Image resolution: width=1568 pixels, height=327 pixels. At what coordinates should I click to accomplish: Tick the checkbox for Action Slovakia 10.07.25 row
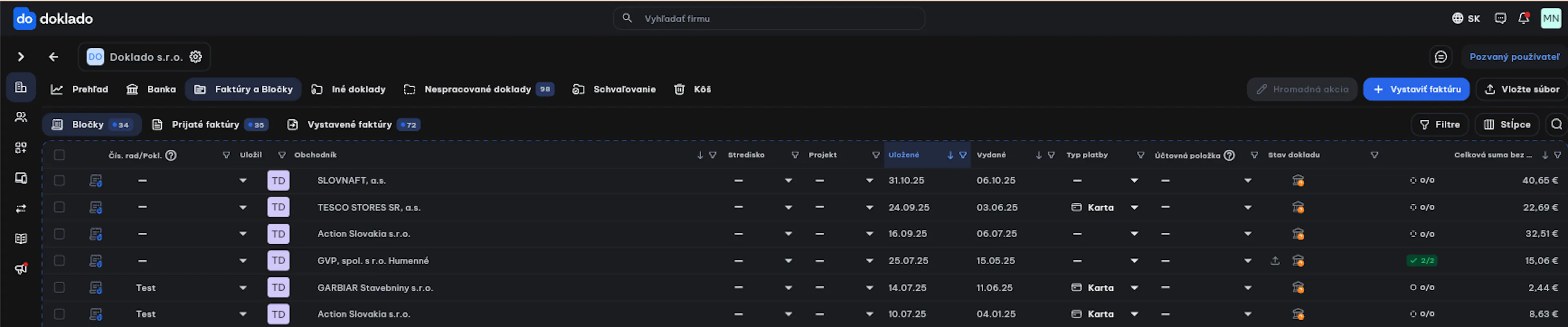coord(59,314)
